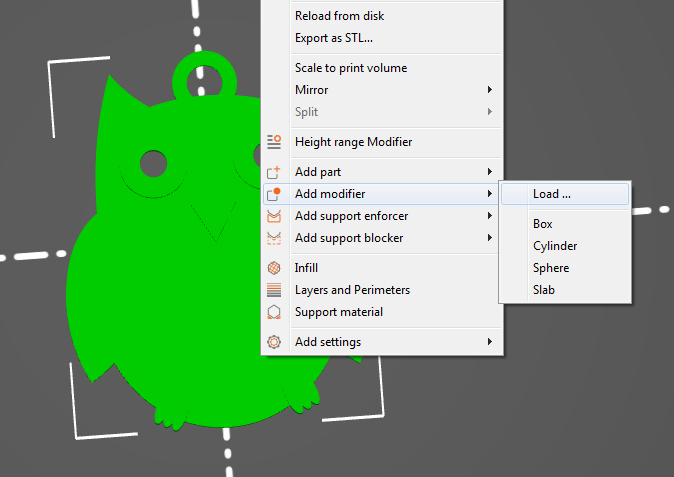The height and width of the screenshot is (477, 674).
Task: Add a Box modifier
Action: pos(542,224)
